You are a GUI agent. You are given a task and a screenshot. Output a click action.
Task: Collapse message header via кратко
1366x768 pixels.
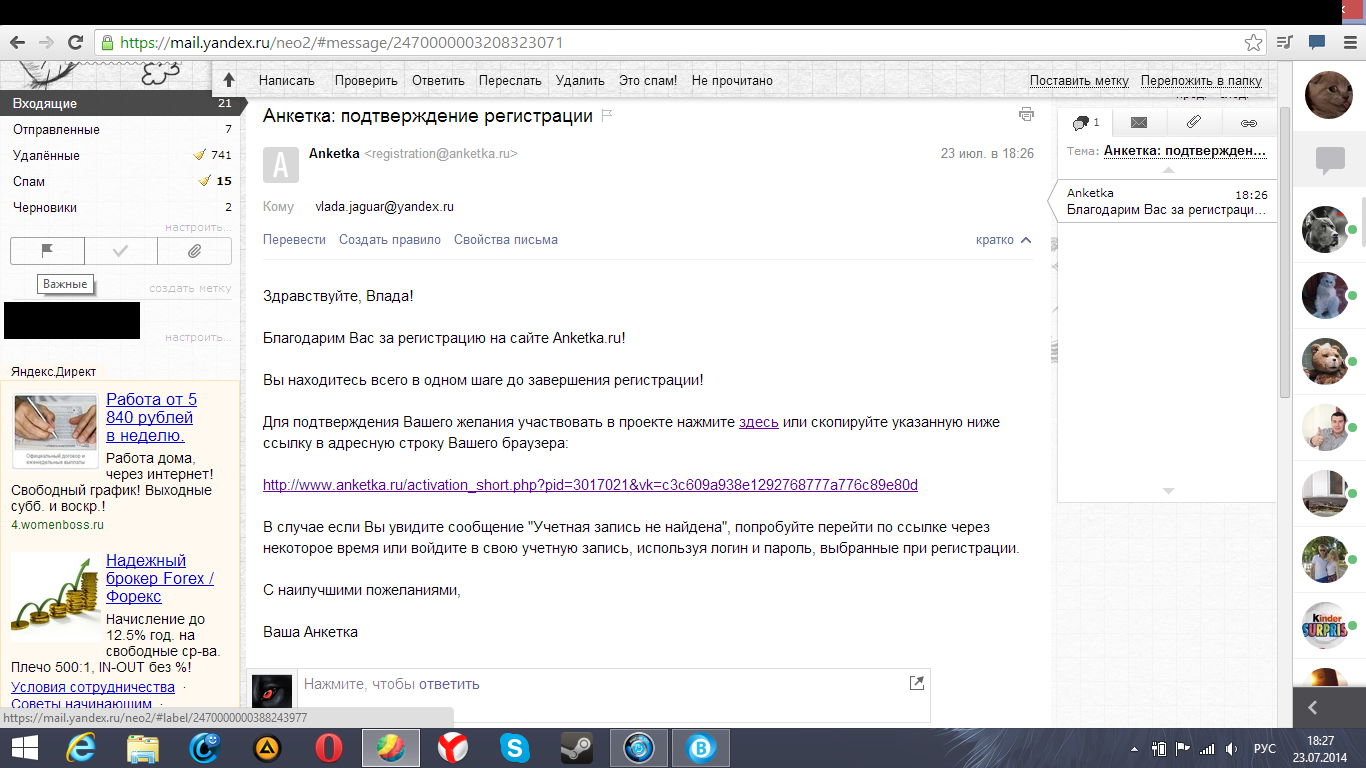[x=1004, y=240]
